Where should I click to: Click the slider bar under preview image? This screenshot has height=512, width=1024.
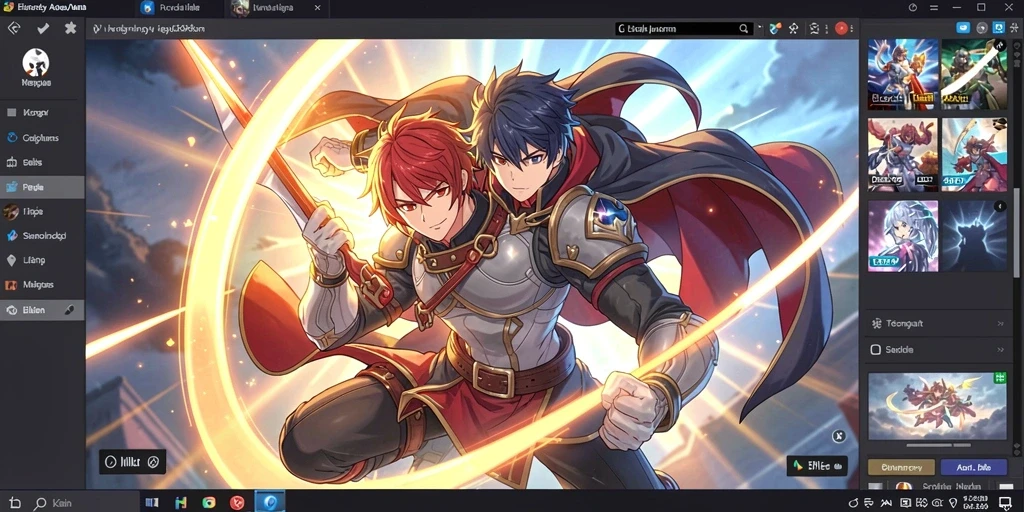click(938, 446)
